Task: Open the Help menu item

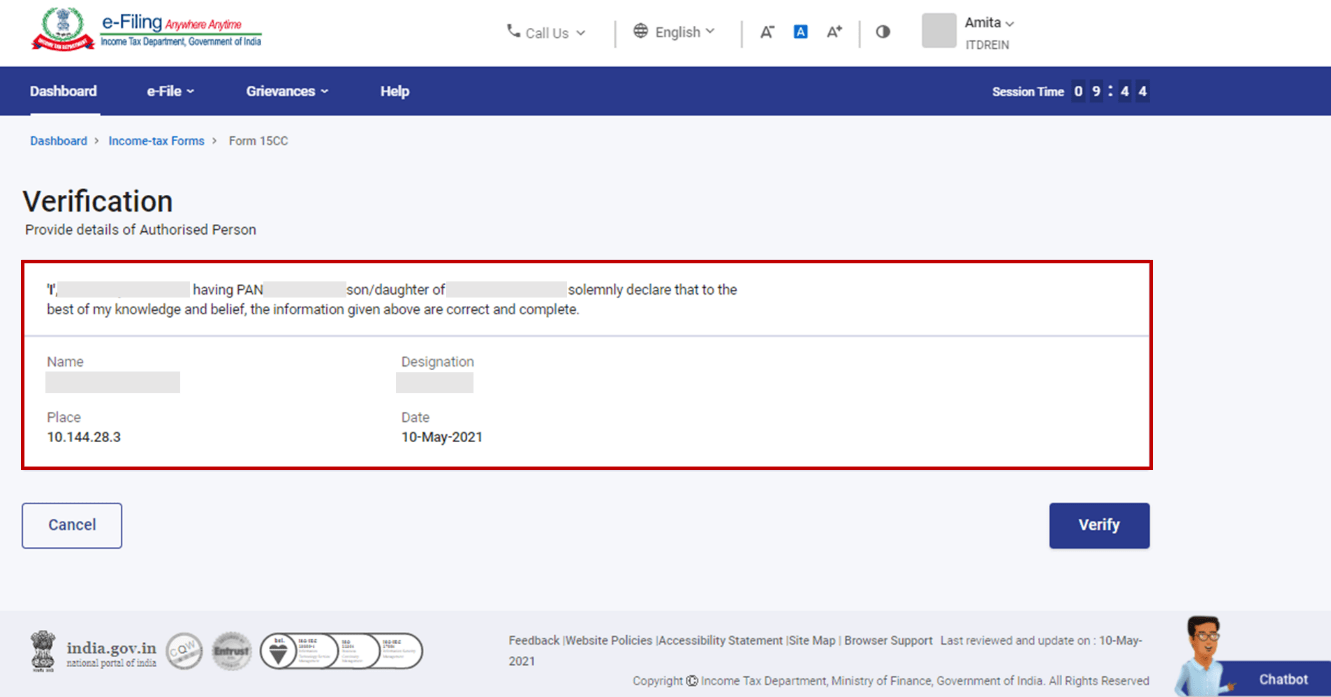Action: (395, 91)
